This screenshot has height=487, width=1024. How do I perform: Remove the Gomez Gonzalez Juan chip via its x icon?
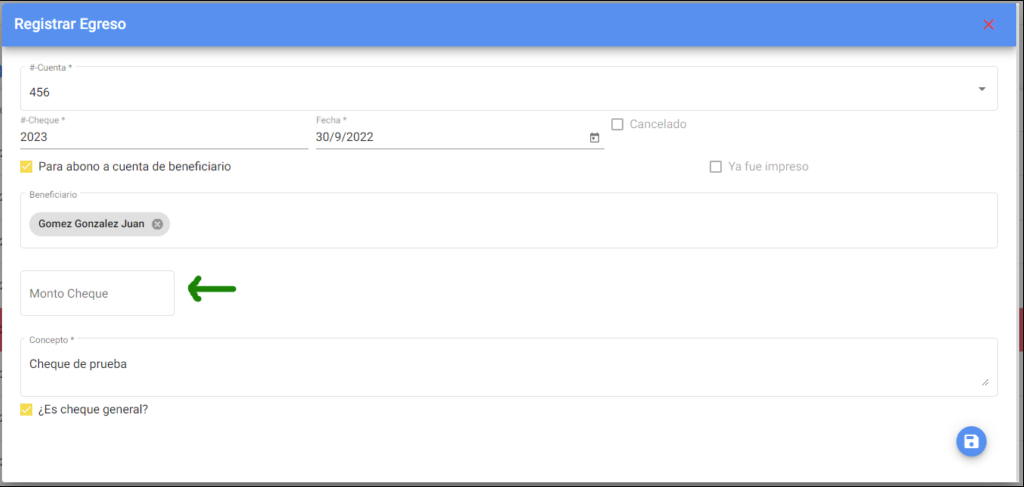(157, 224)
